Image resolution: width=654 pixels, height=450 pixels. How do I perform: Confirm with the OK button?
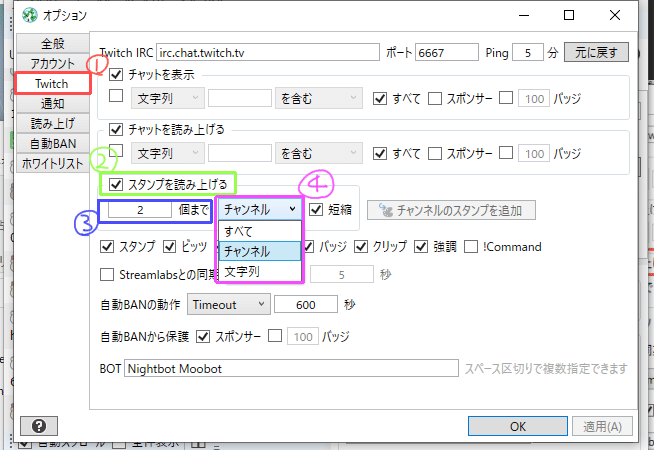coord(518,426)
